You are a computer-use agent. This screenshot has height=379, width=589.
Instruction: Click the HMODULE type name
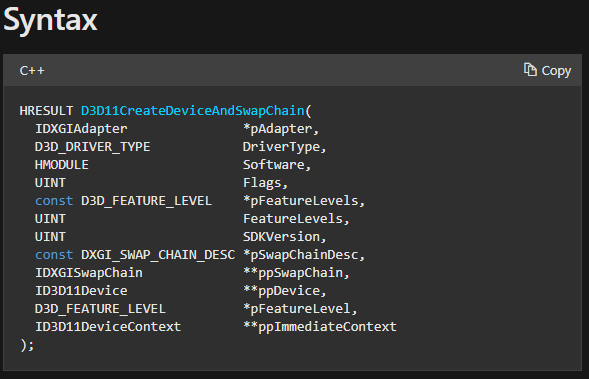click(62, 165)
